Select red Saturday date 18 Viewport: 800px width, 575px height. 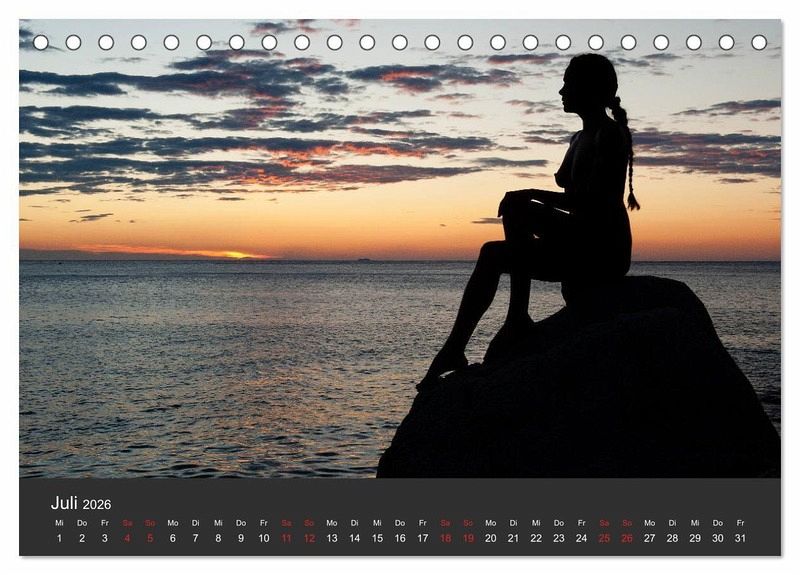pyautogui.click(x=445, y=538)
